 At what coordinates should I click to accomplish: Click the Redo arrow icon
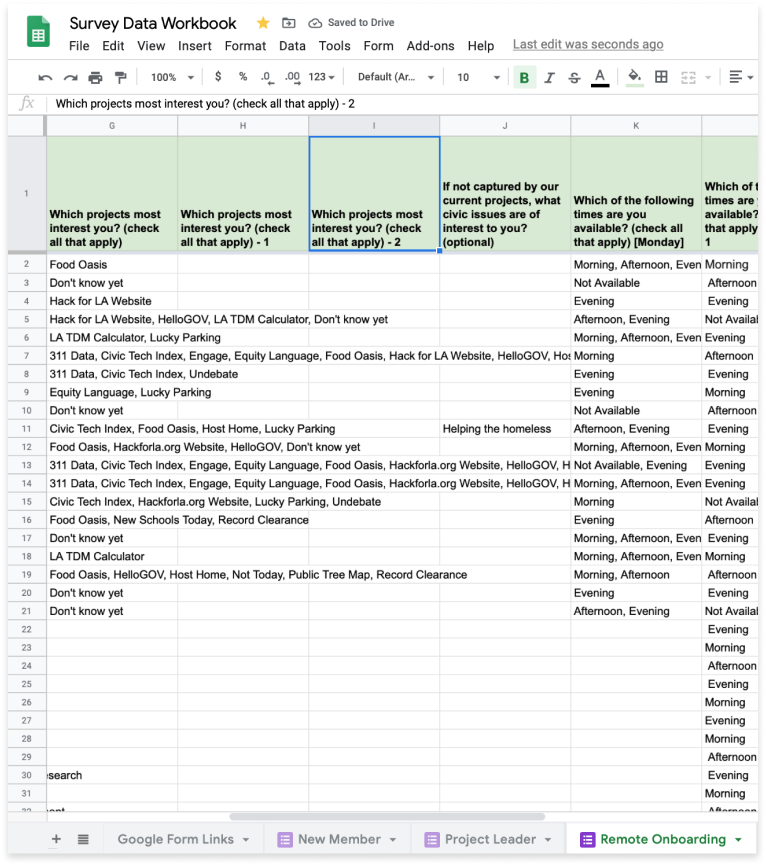tap(70, 77)
